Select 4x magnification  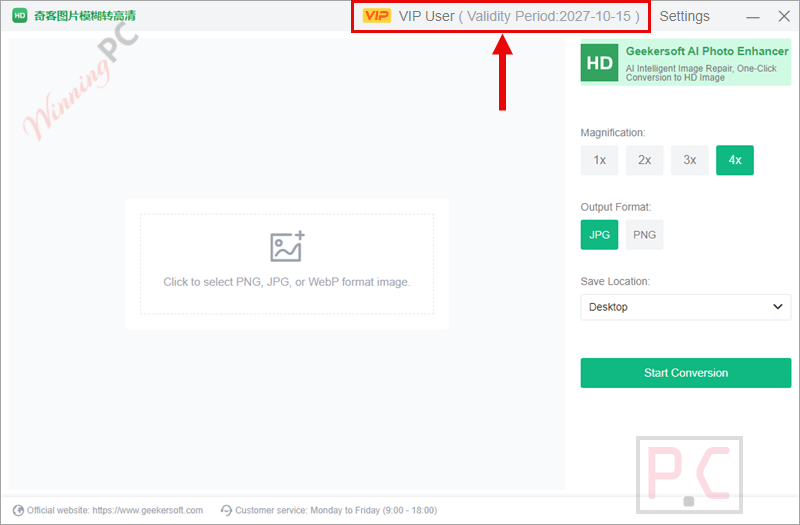735,160
